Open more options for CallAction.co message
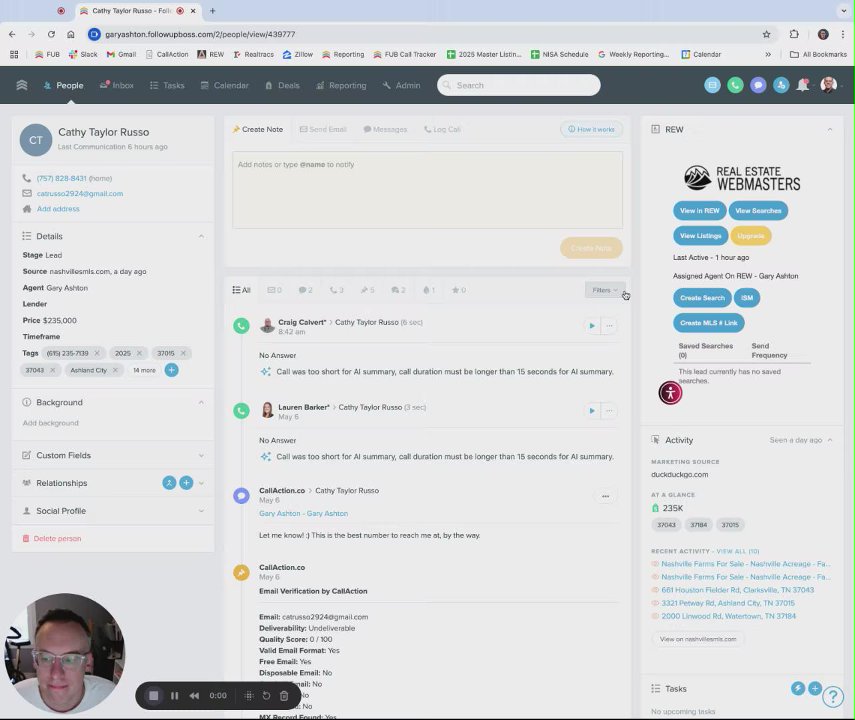This screenshot has width=855, height=720. (x=605, y=496)
